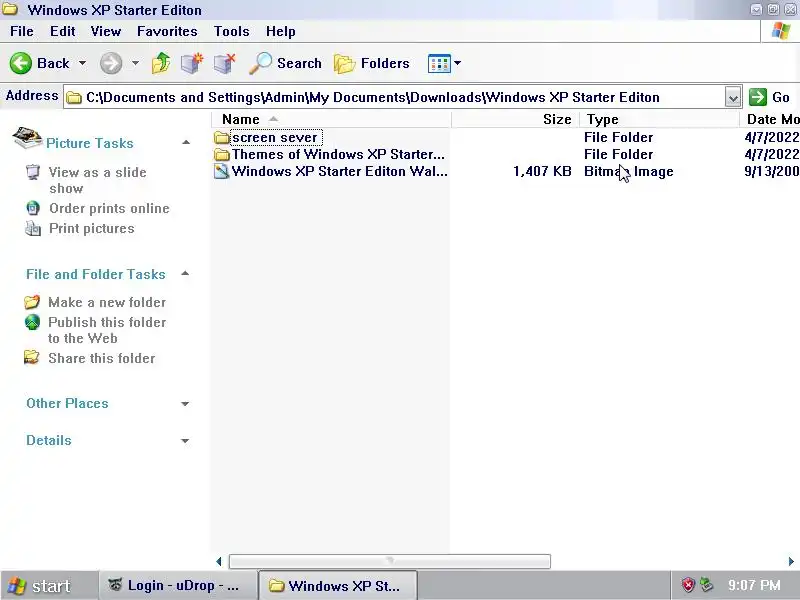
Task: Click the Share this folder icon
Action: [32, 358]
